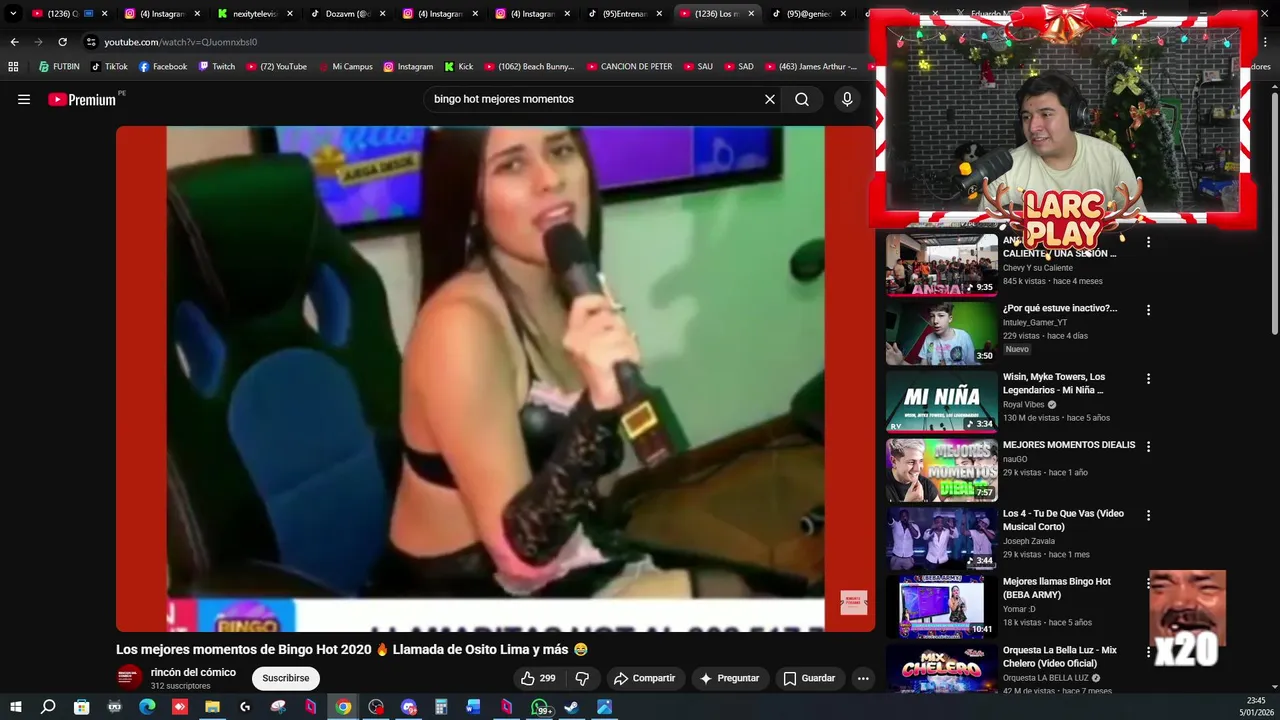Start voice search with microphone
1280x720 pixels.
(847, 99)
